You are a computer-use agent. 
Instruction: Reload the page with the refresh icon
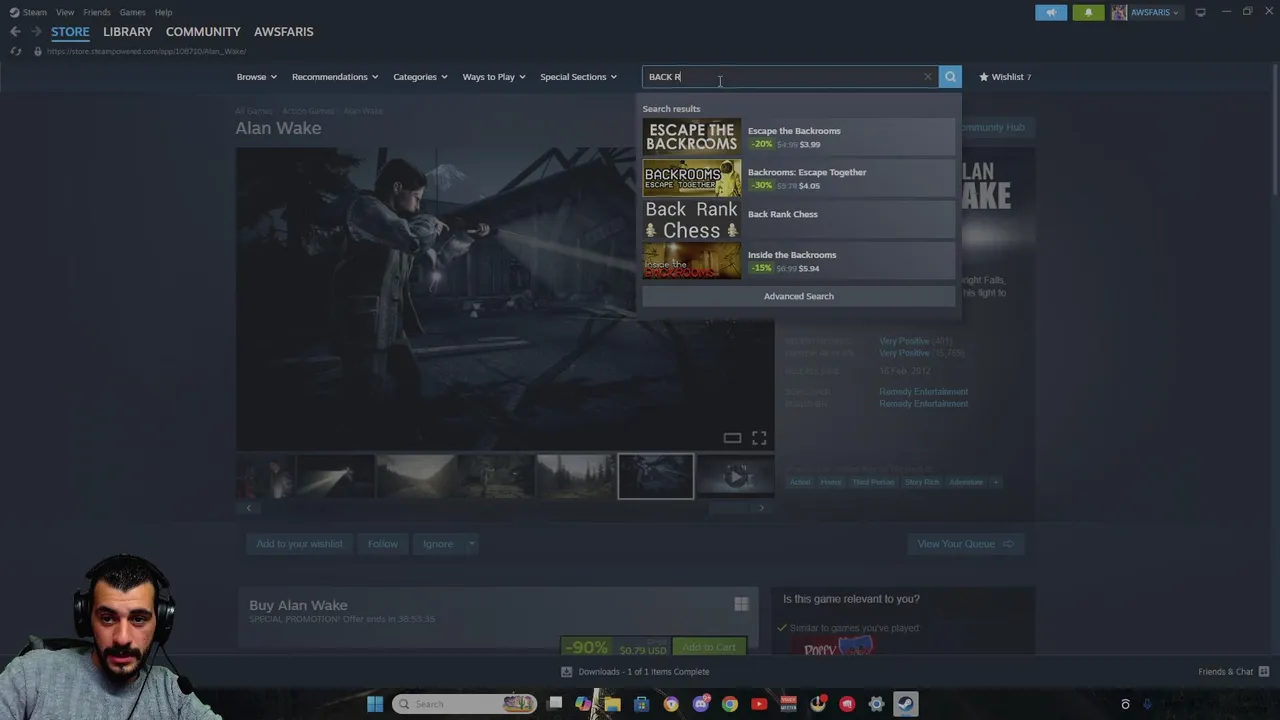[x=15, y=51]
